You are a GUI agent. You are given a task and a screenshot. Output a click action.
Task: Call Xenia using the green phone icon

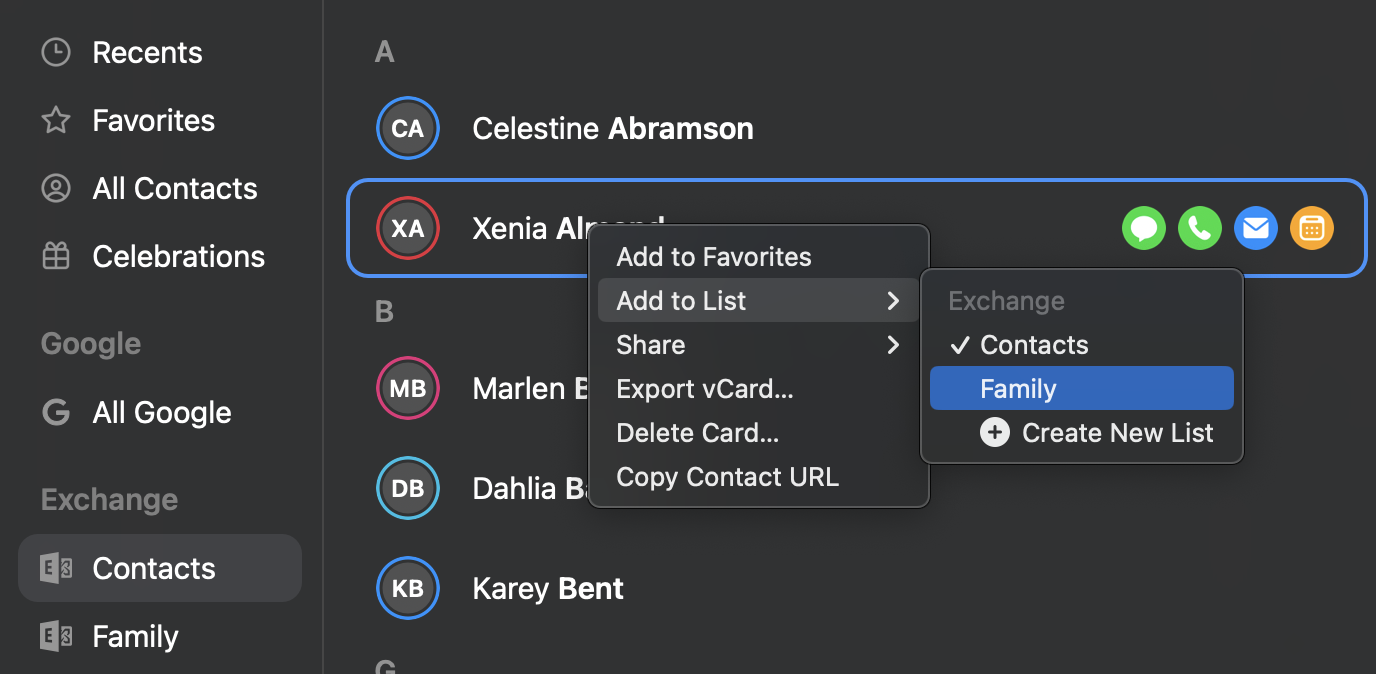1200,228
